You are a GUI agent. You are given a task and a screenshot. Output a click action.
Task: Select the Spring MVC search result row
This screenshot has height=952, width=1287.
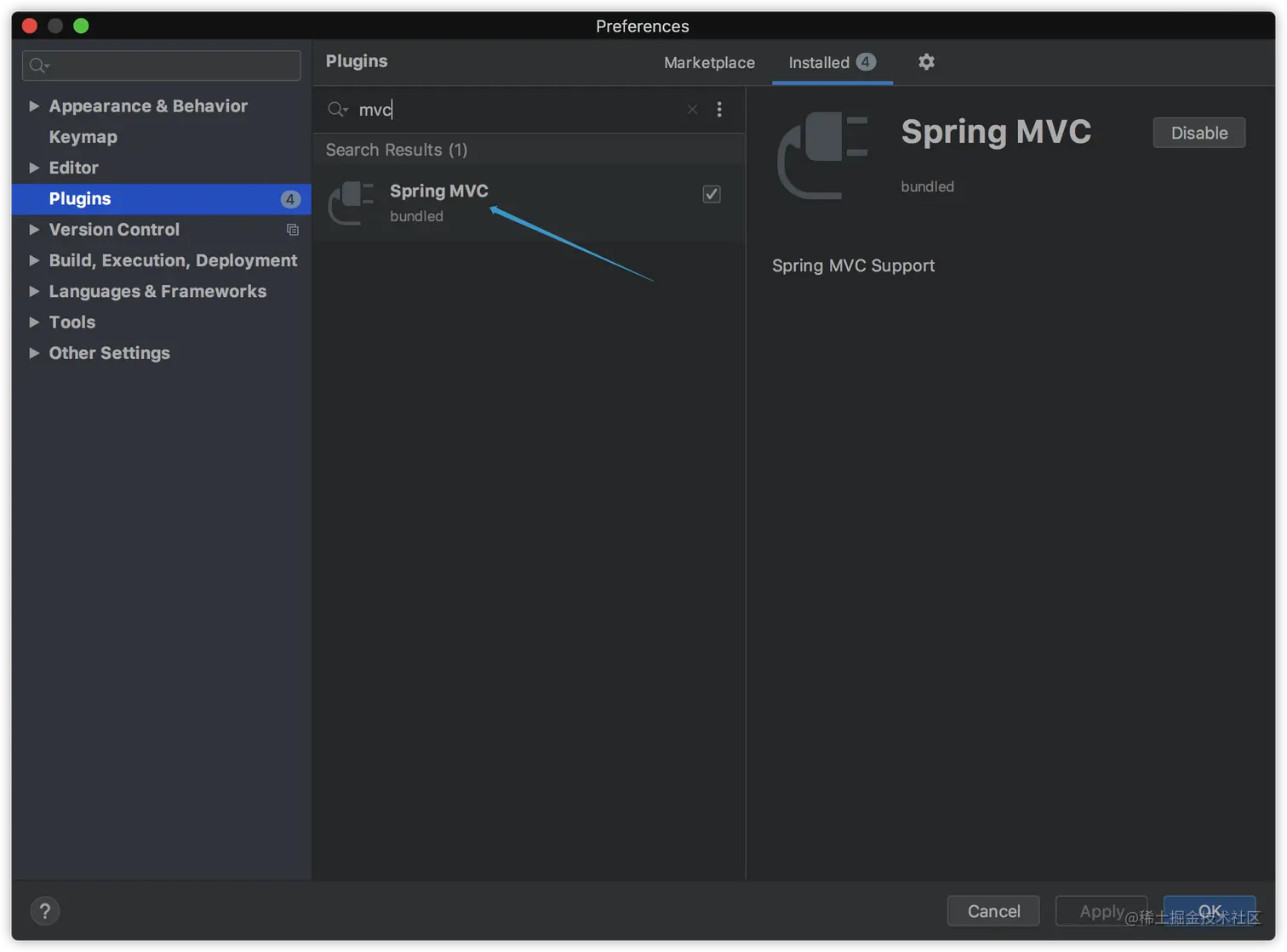point(529,203)
